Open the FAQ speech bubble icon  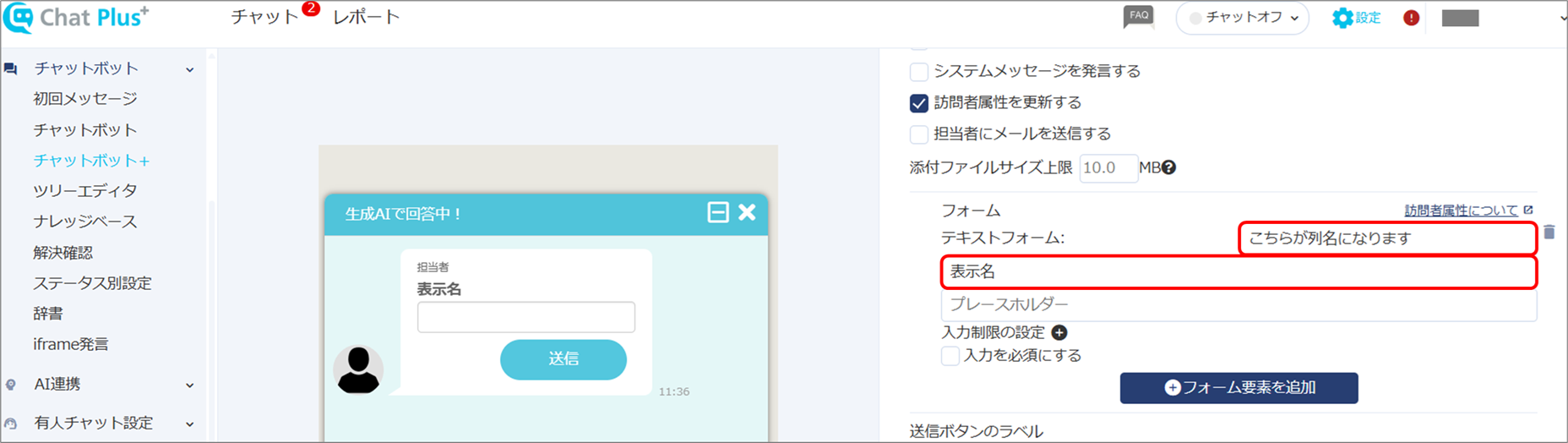pyautogui.click(x=1138, y=17)
